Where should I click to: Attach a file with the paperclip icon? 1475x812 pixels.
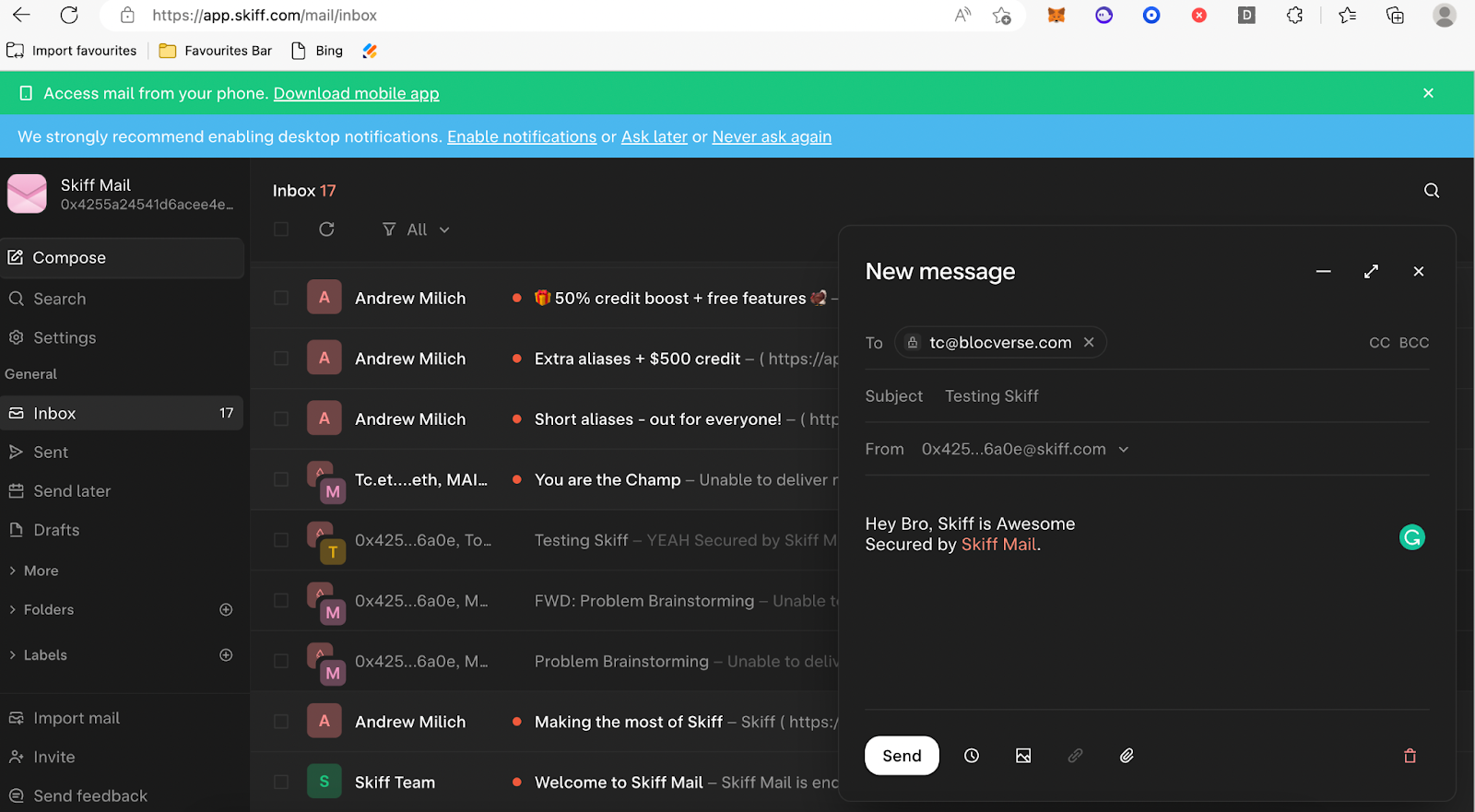tap(1127, 756)
